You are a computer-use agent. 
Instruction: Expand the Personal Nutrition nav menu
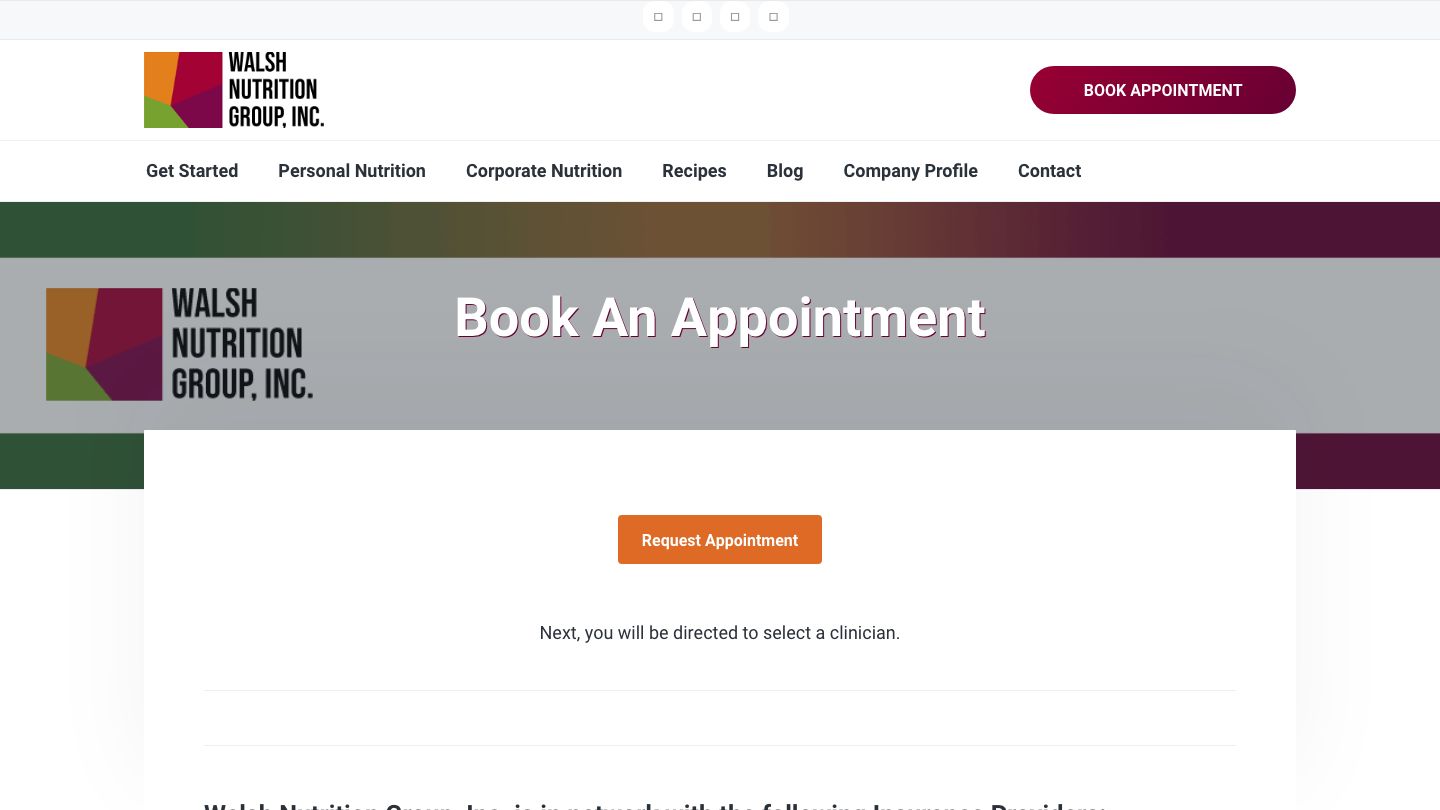[352, 171]
